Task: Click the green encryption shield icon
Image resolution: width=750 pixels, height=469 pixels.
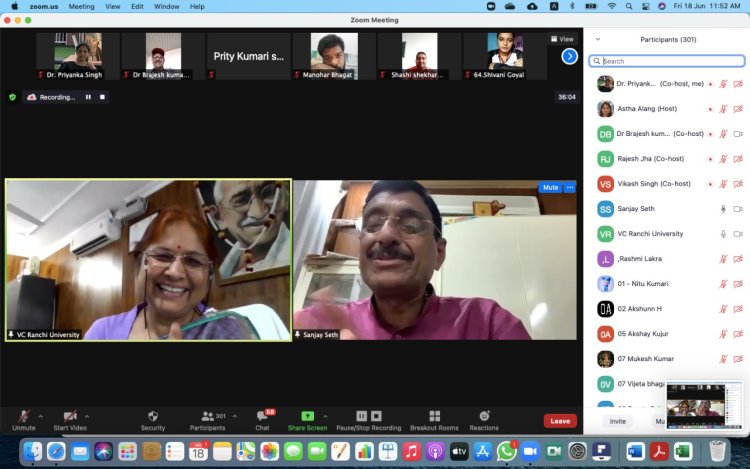Action: [x=12, y=97]
